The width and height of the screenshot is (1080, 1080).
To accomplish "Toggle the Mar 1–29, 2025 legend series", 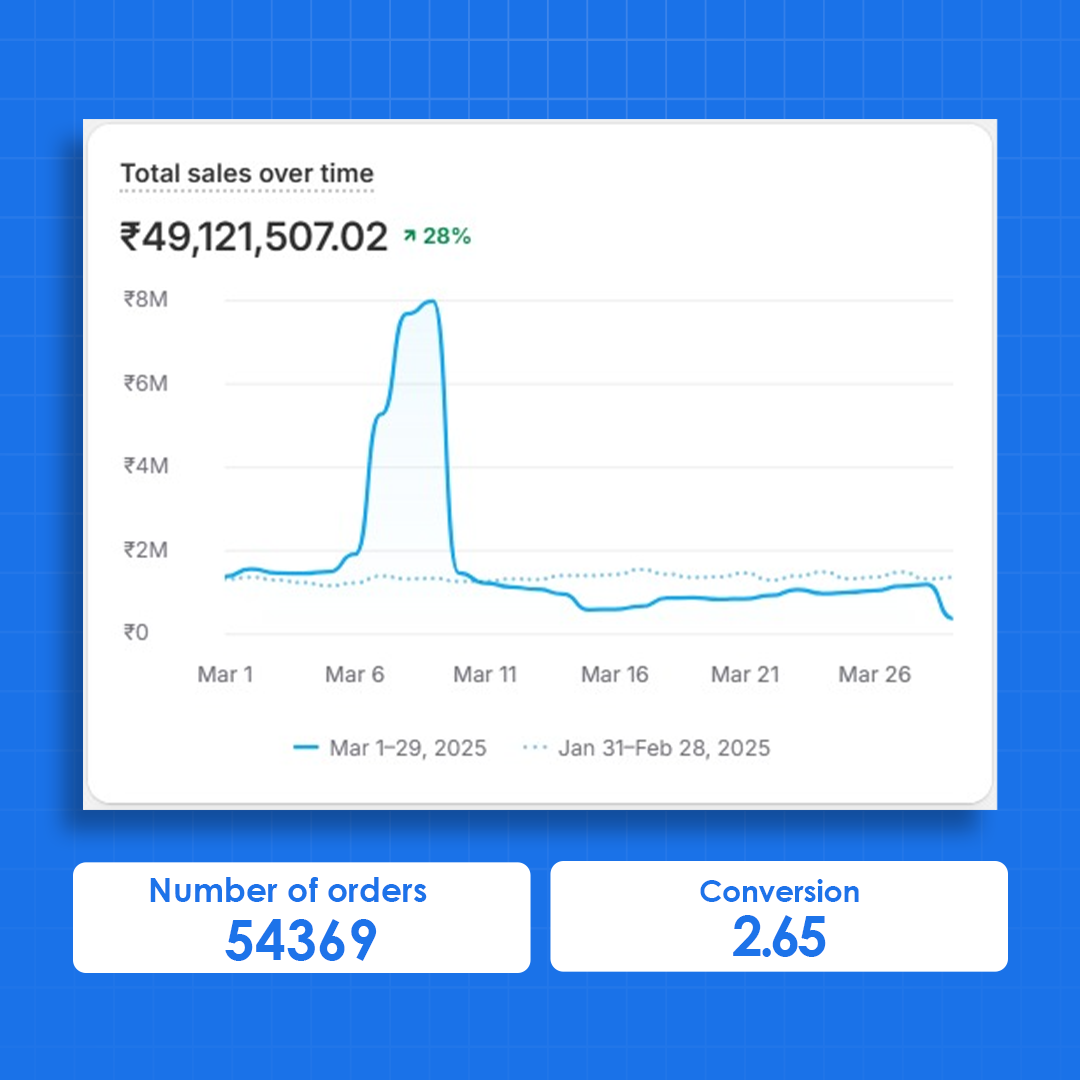I will (x=407, y=748).
